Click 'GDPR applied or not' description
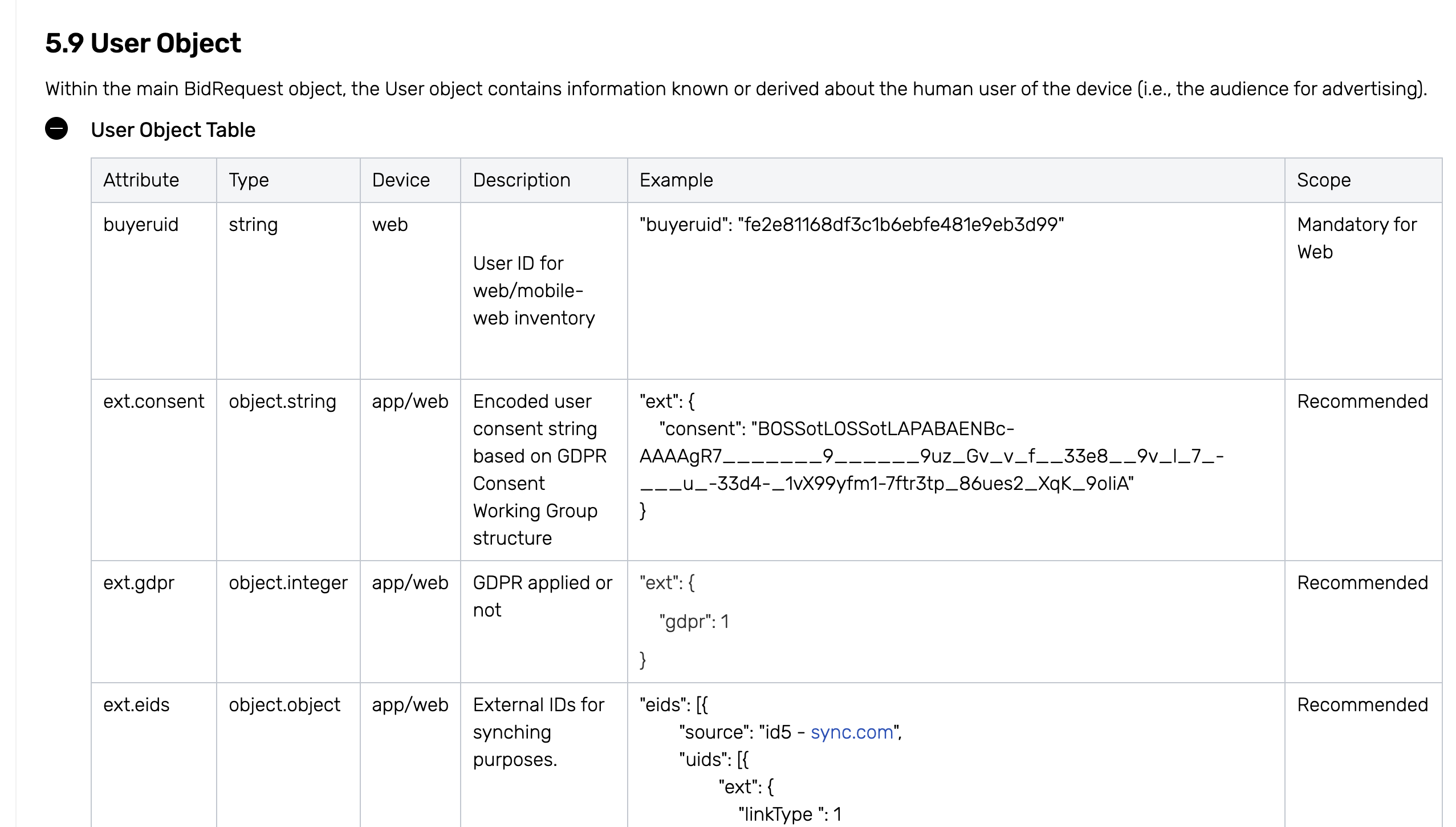1456x827 pixels. pos(543,597)
